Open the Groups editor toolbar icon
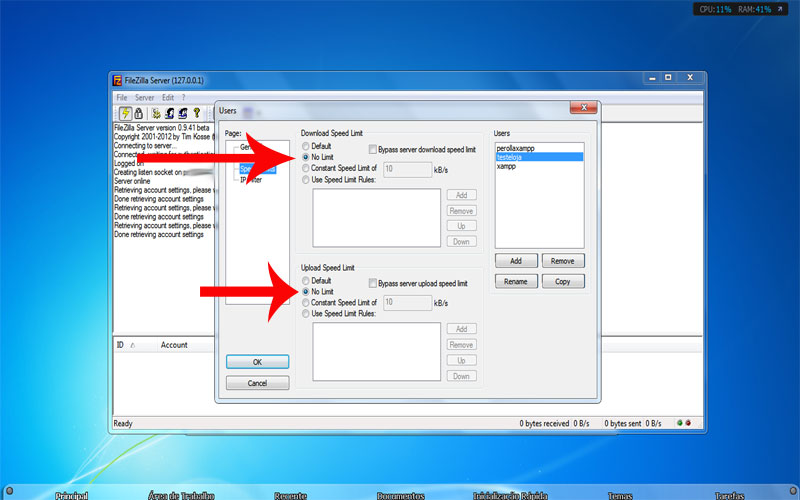This screenshot has height=500, width=800. click(x=183, y=113)
